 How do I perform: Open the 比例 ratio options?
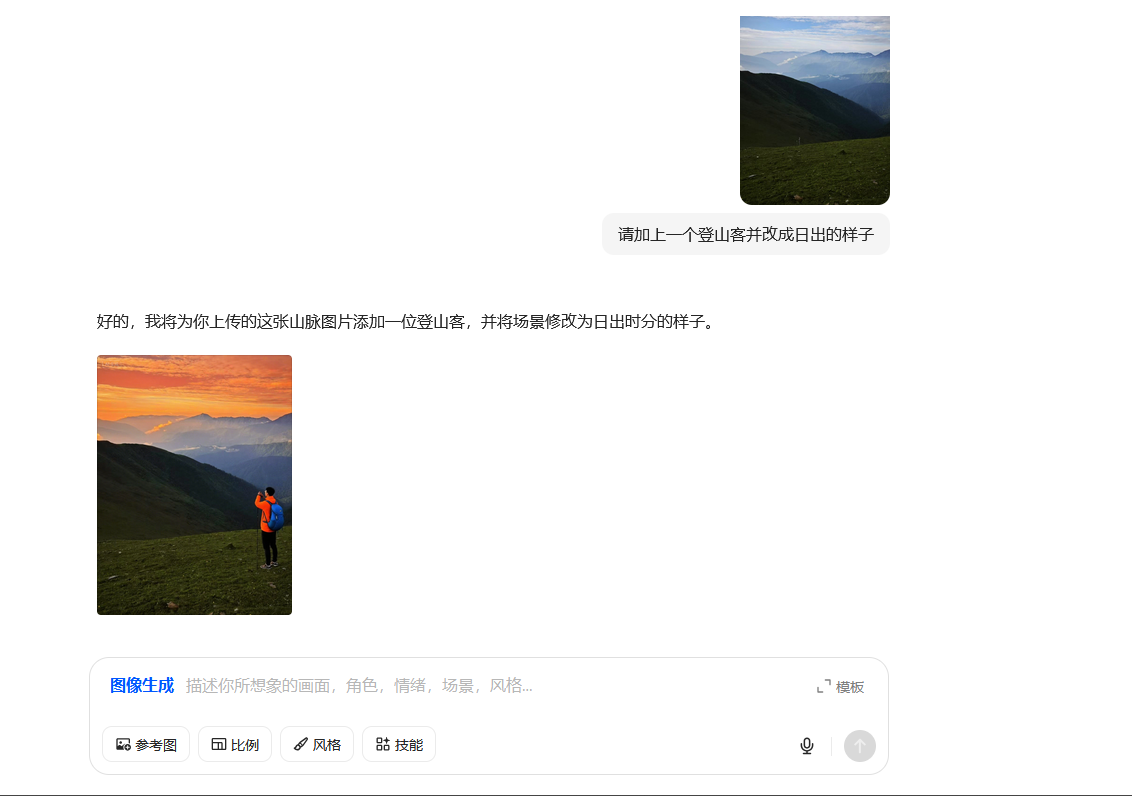point(235,744)
